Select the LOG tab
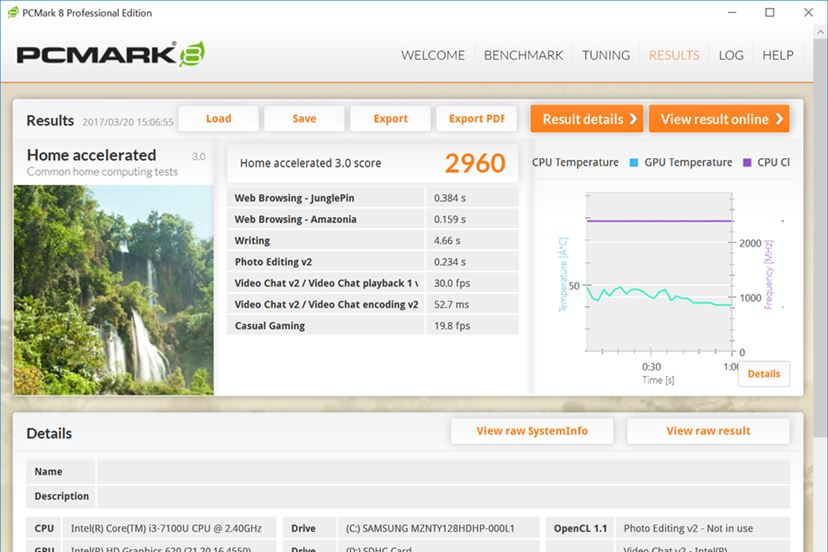The height and width of the screenshot is (552, 828). pos(731,55)
